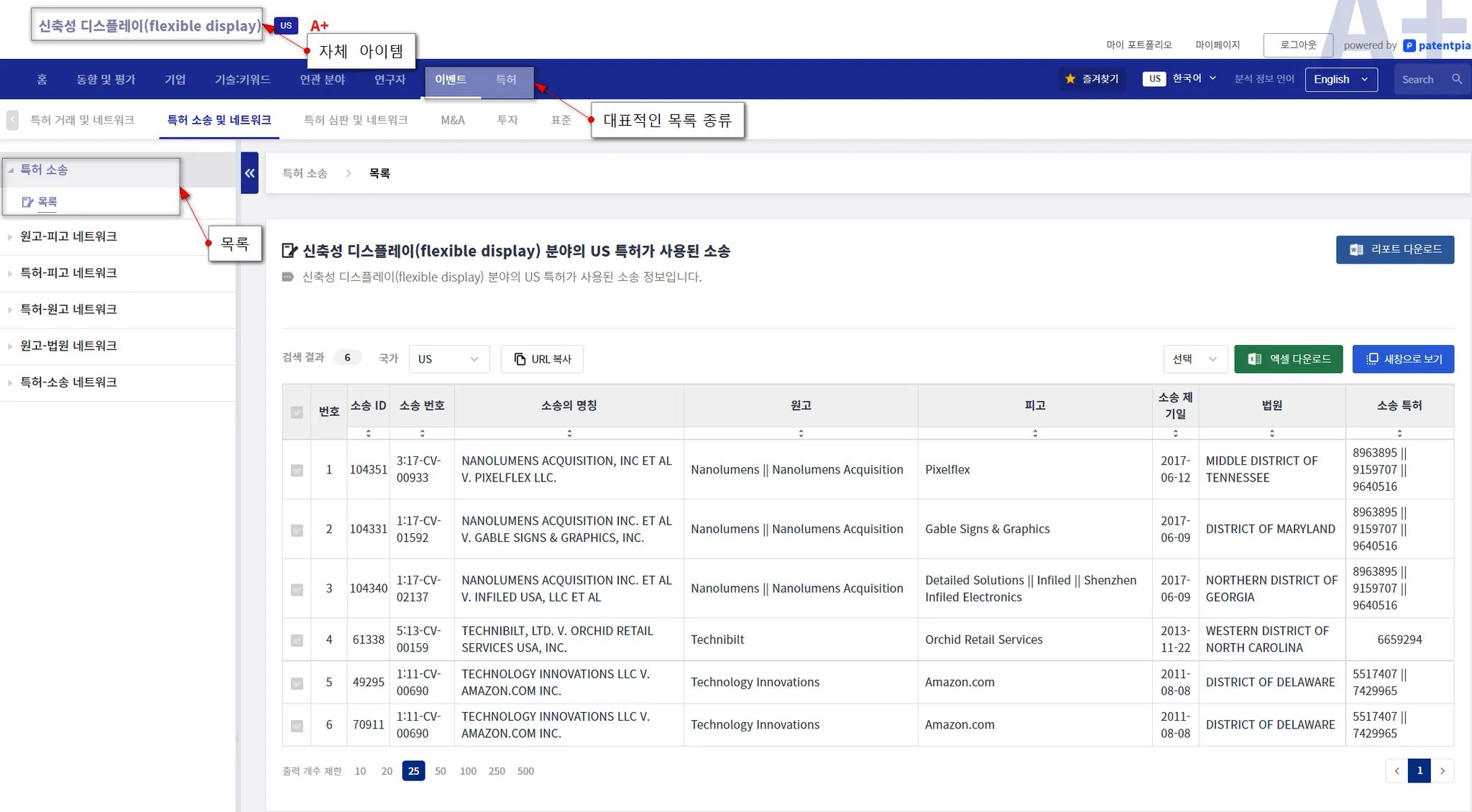The width and height of the screenshot is (1472, 812).
Task: Check the row 4 Technibilt checkbox
Action: click(297, 640)
